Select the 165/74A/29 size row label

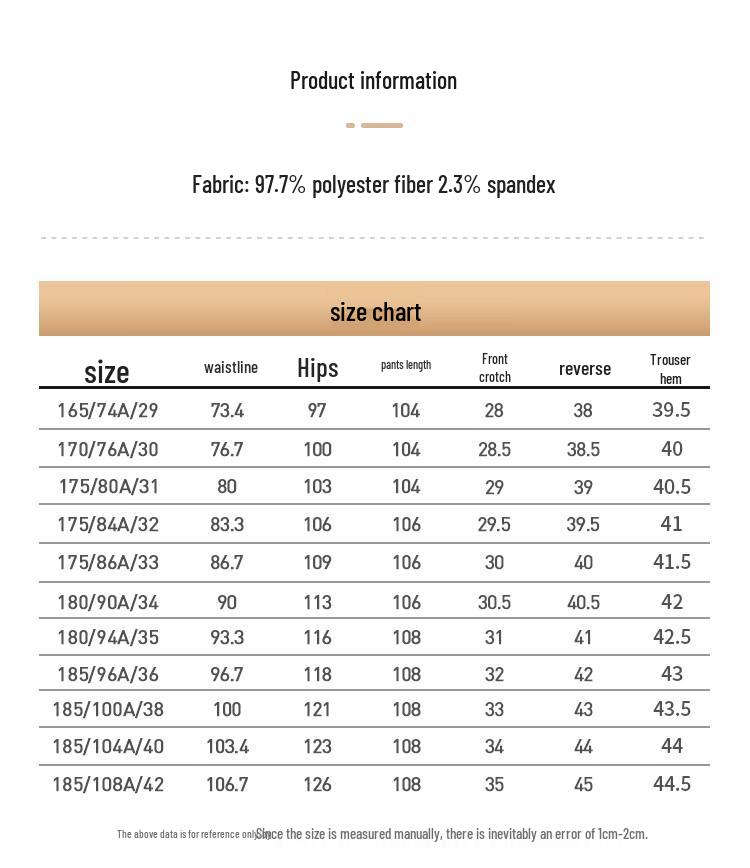click(x=108, y=410)
